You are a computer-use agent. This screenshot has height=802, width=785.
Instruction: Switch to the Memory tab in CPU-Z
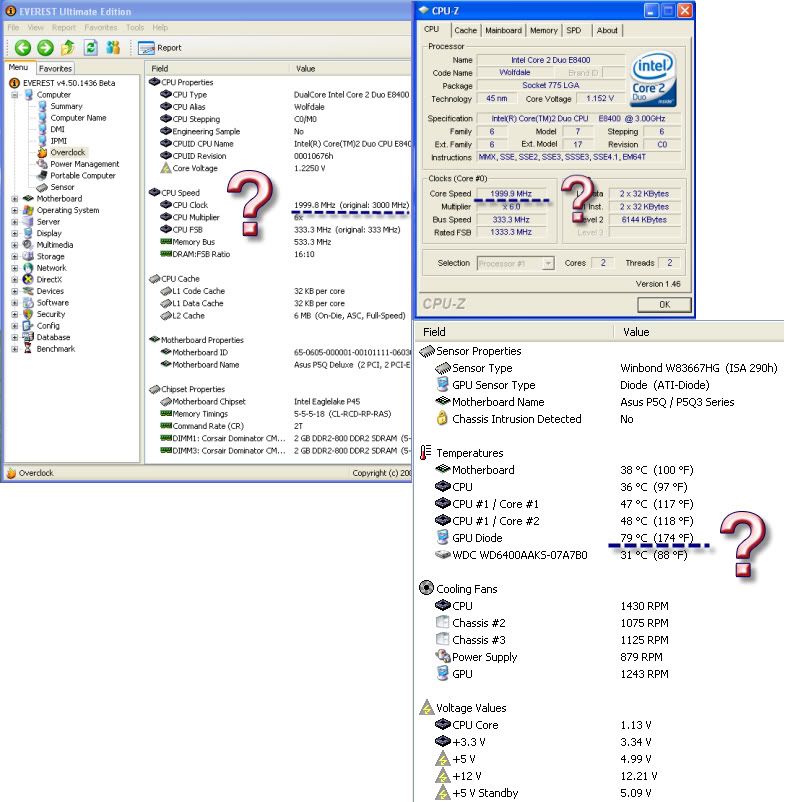pyautogui.click(x=544, y=31)
